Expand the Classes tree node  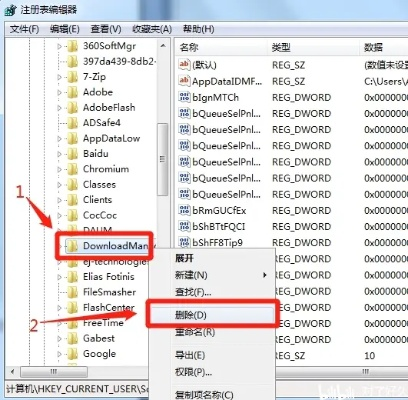[60, 185]
